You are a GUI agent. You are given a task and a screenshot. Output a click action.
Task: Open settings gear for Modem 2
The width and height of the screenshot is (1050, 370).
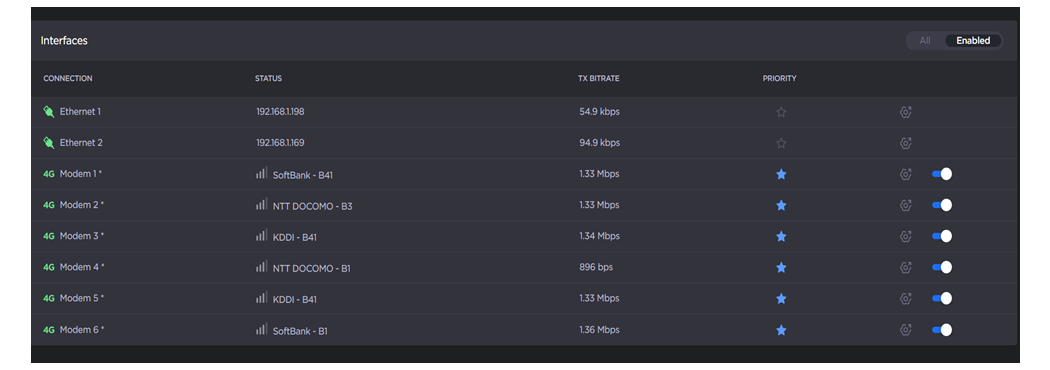pyautogui.click(x=906, y=205)
